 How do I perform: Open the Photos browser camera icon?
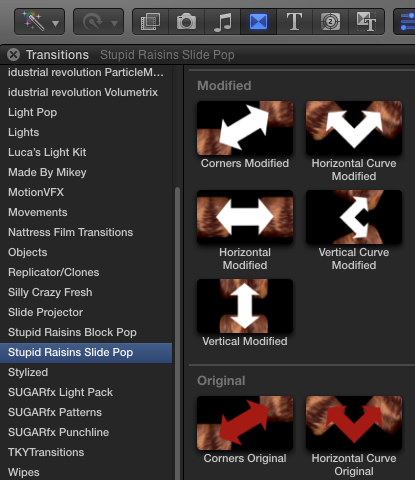(x=186, y=22)
